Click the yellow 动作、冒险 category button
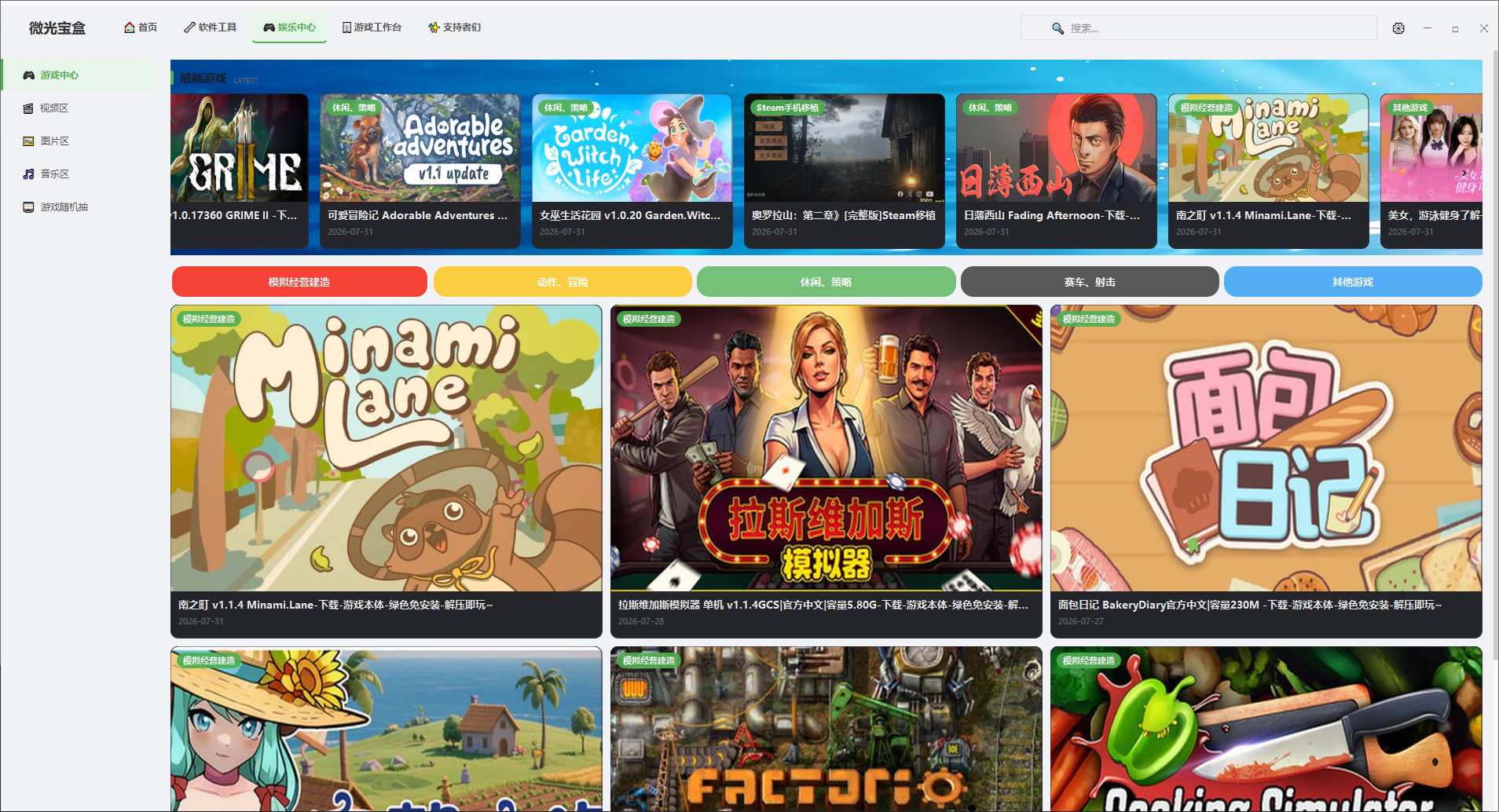The image size is (1499, 812). click(x=563, y=282)
